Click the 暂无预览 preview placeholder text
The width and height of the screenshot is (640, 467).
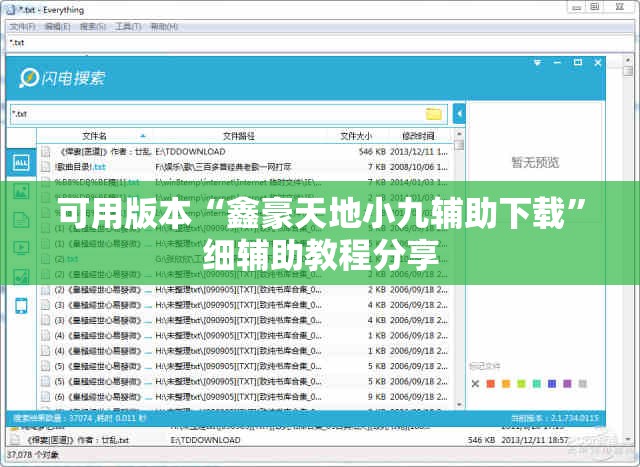pos(535,162)
